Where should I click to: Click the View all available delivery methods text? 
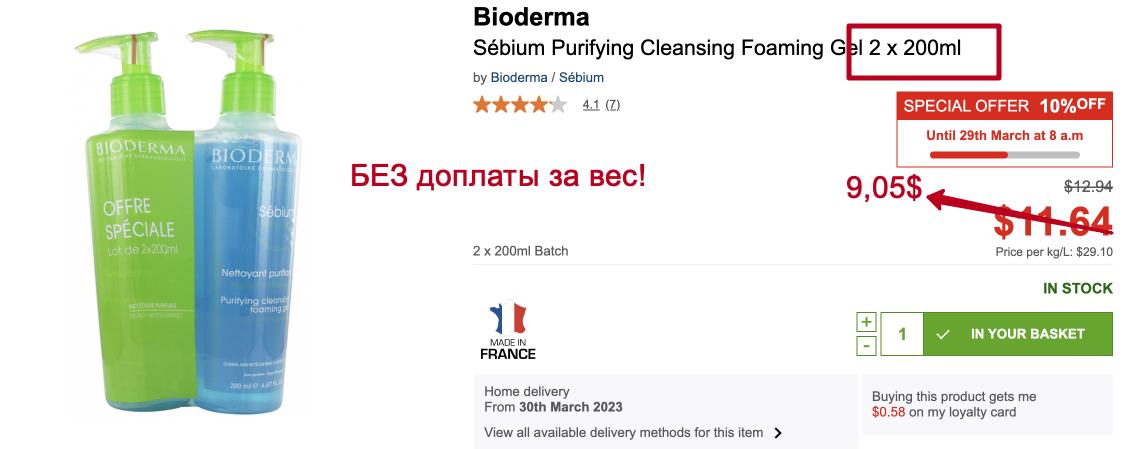(x=623, y=433)
